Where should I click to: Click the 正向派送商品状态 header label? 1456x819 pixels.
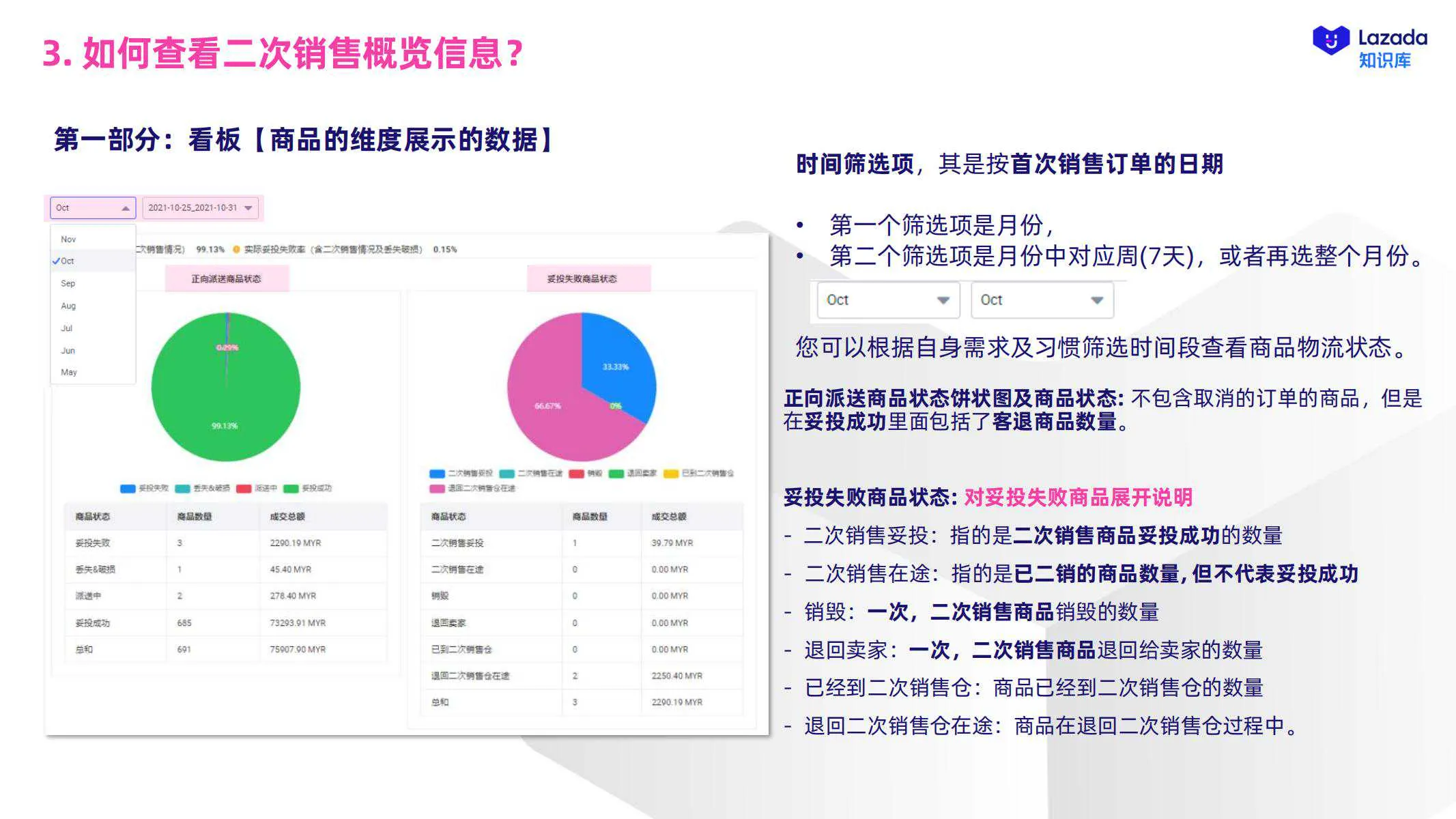(x=225, y=279)
